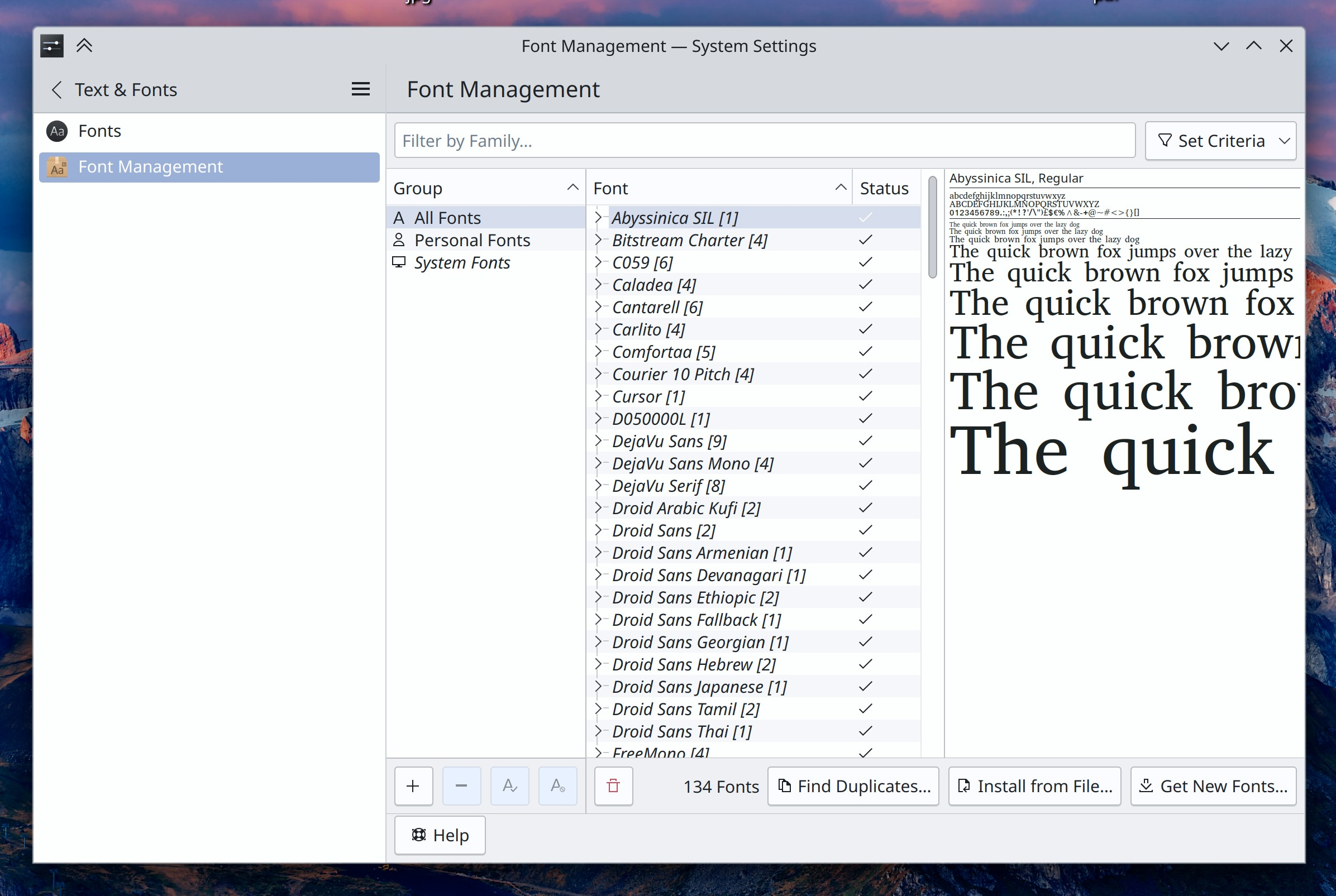
Task: Click the enable fonts icon
Action: tap(509, 786)
